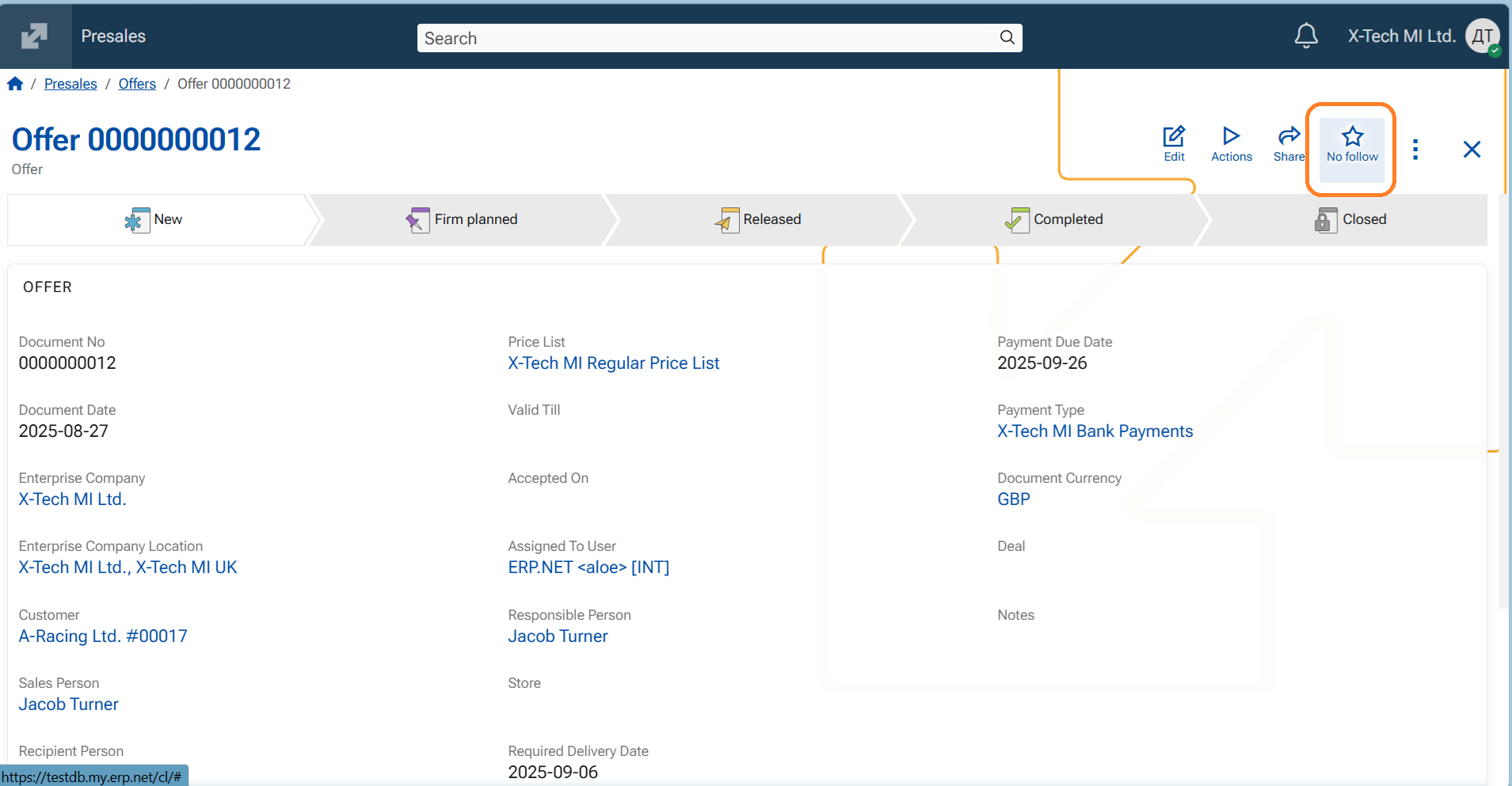Select the Firm planned state
This screenshot has width=1512, height=786.
click(x=462, y=220)
